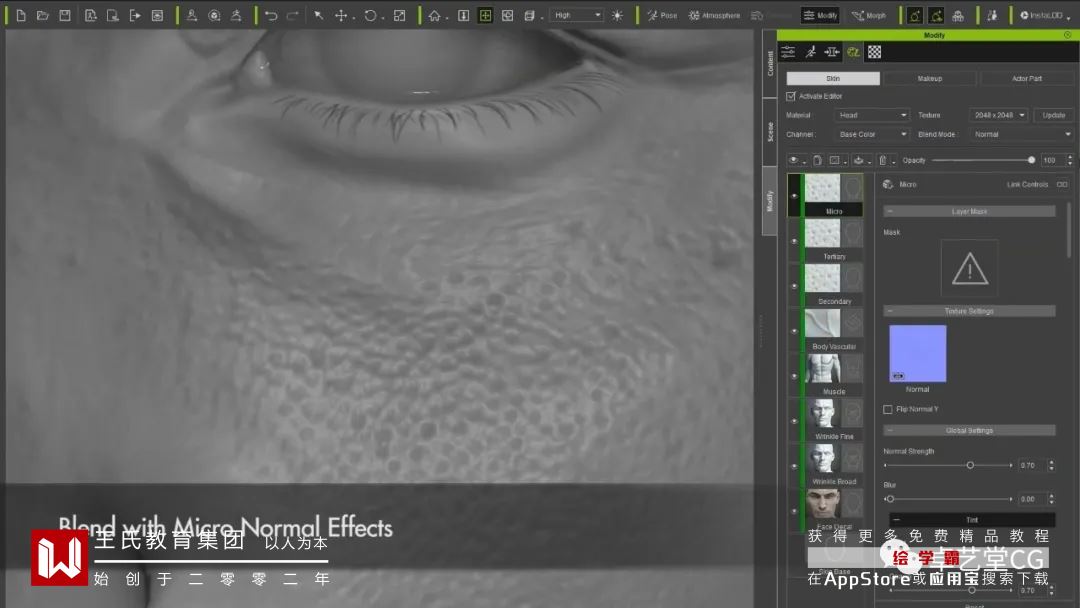Click the blue Normal texture swatch
The image size is (1080, 608).
pos(917,353)
